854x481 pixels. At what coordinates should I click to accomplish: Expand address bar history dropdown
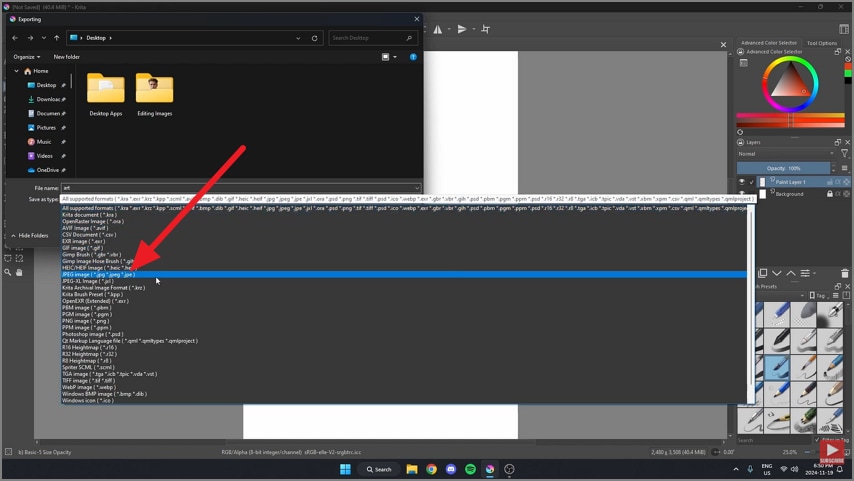tap(298, 38)
